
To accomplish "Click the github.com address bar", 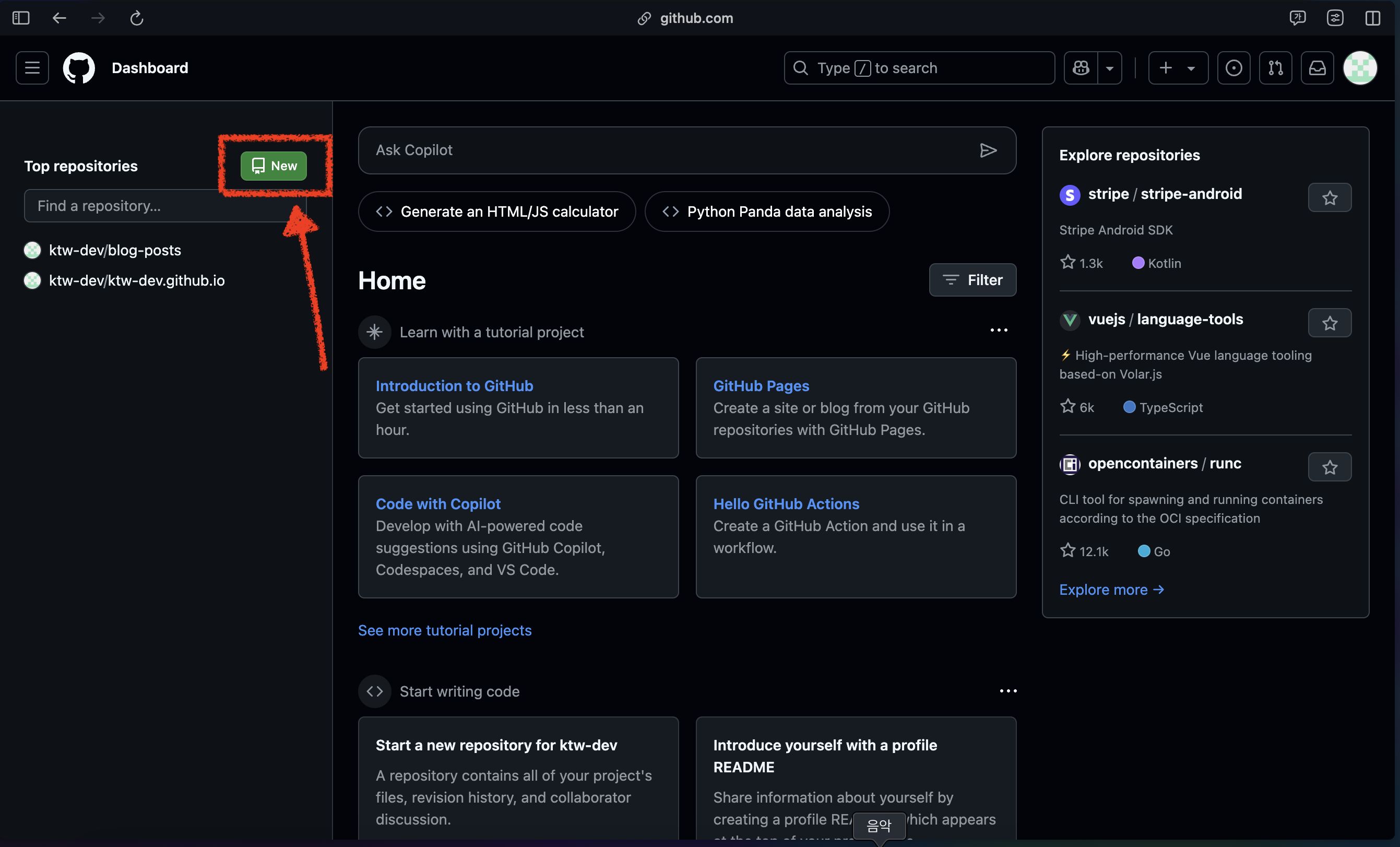I will tap(685, 18).
